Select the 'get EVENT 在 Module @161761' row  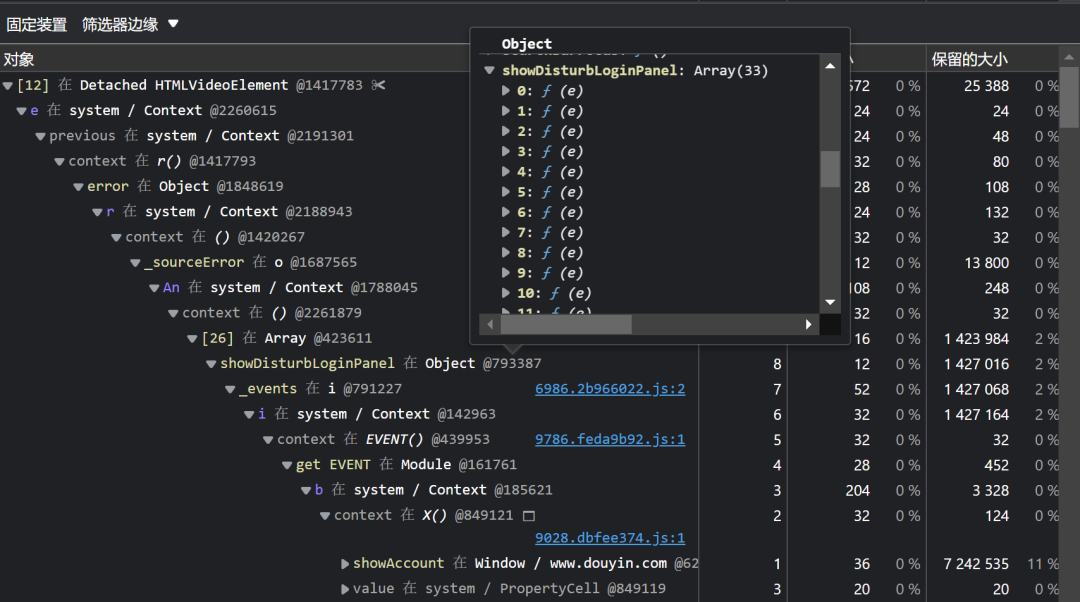coord(529,465)
